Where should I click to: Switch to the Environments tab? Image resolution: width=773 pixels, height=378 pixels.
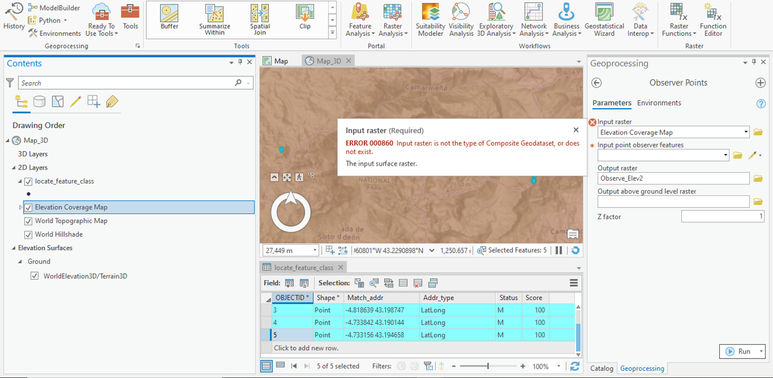[659, 103]
